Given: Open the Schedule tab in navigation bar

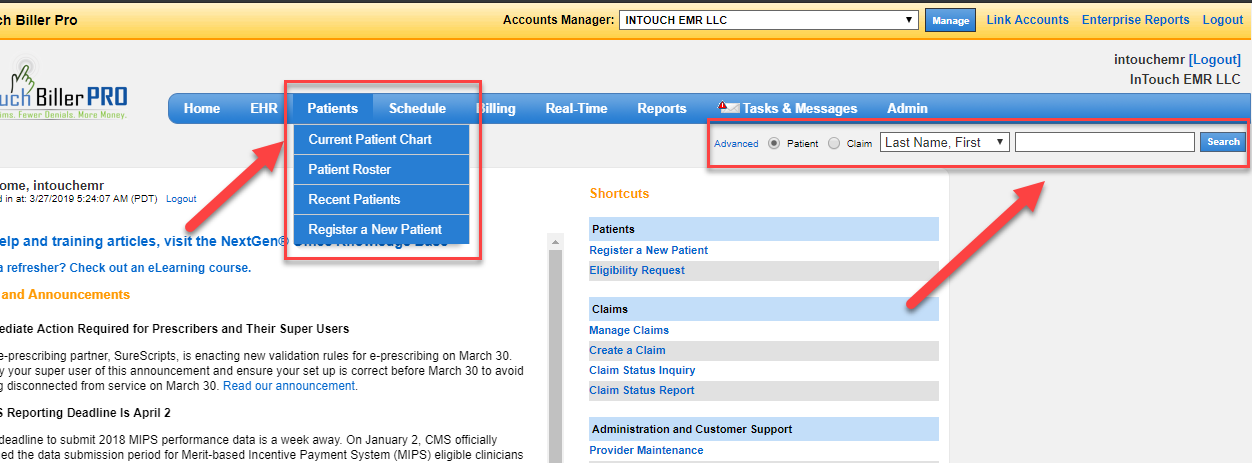Looking at the screenshot, I should [417, 108].
